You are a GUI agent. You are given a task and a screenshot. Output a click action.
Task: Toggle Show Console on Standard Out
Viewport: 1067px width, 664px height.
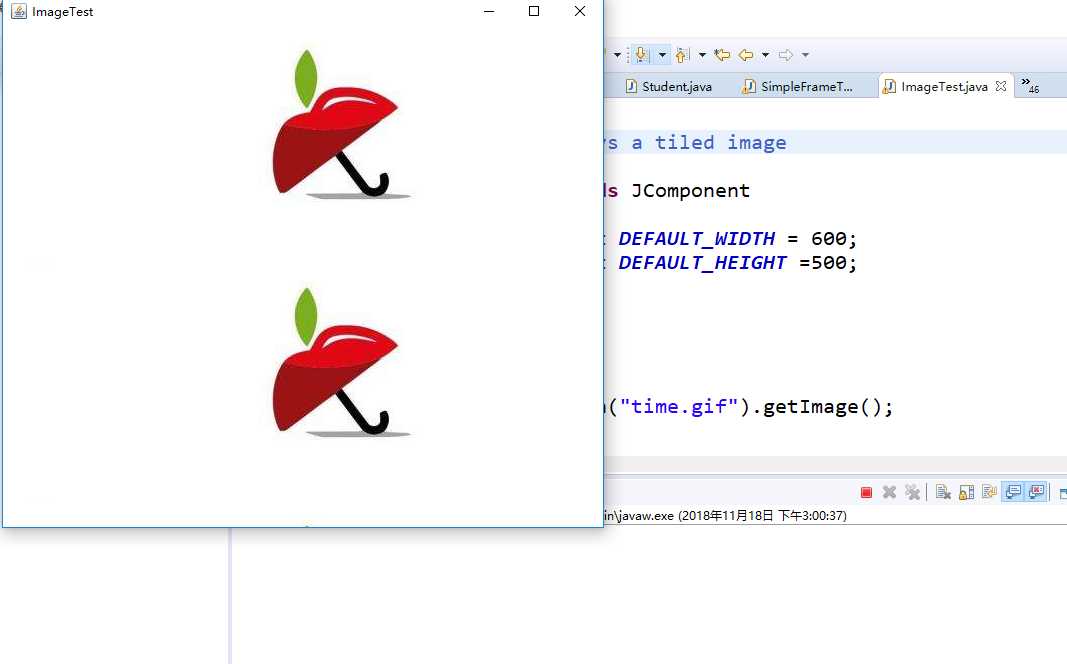[1013, 492]
